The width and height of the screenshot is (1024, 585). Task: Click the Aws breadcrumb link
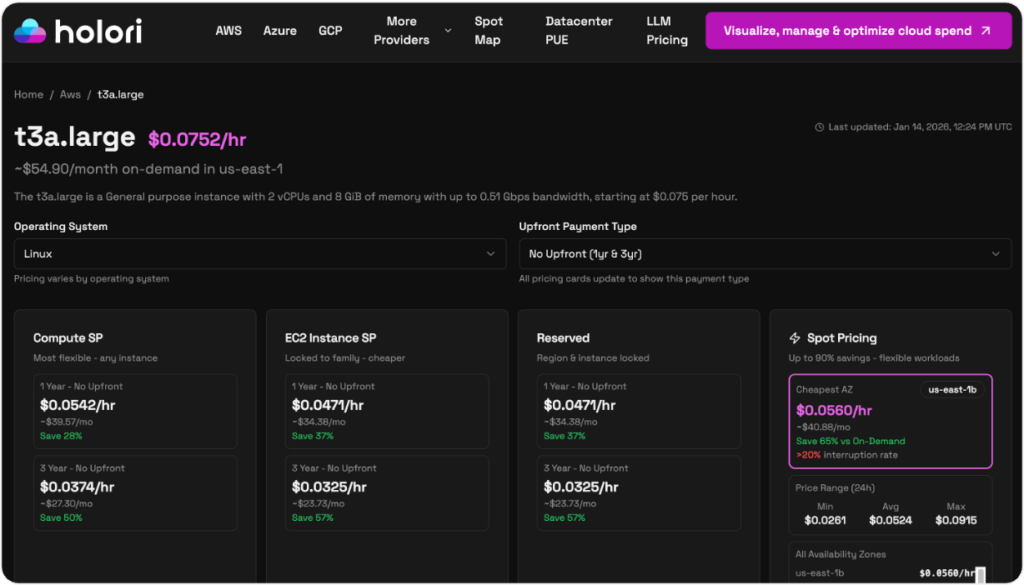pos(70,95)
